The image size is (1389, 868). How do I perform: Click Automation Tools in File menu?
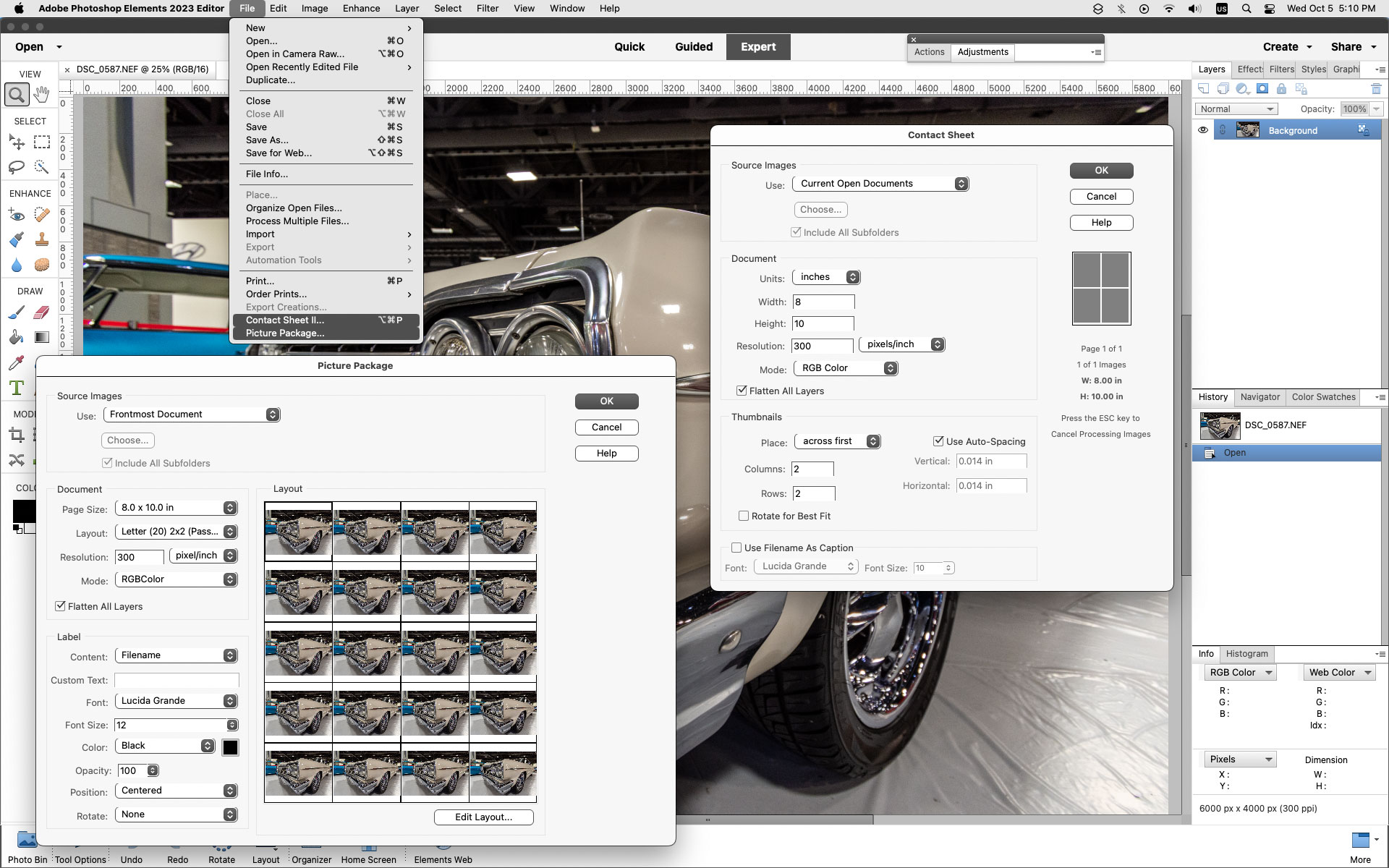click(284, 260)
